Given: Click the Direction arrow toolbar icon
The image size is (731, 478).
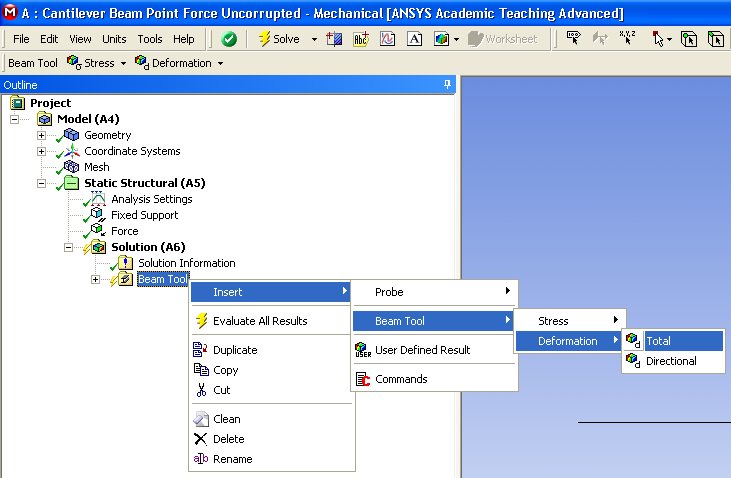Looking at the screenshot, I should (x=600, y=39).
